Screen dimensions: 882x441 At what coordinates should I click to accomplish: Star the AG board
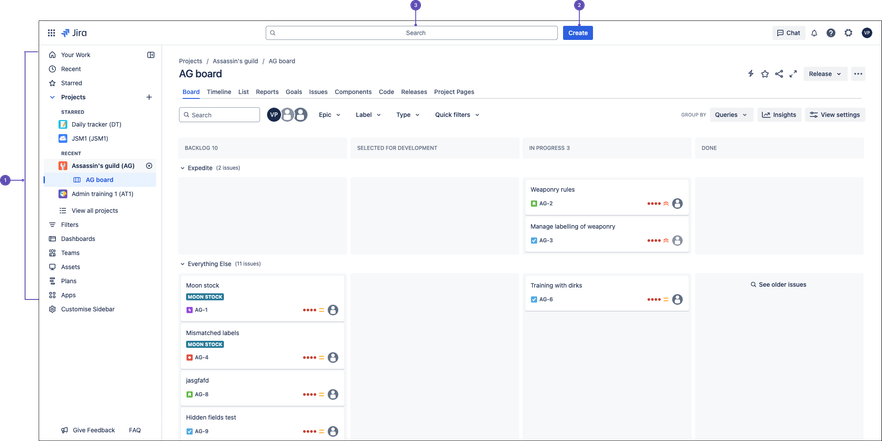(765, 74)
